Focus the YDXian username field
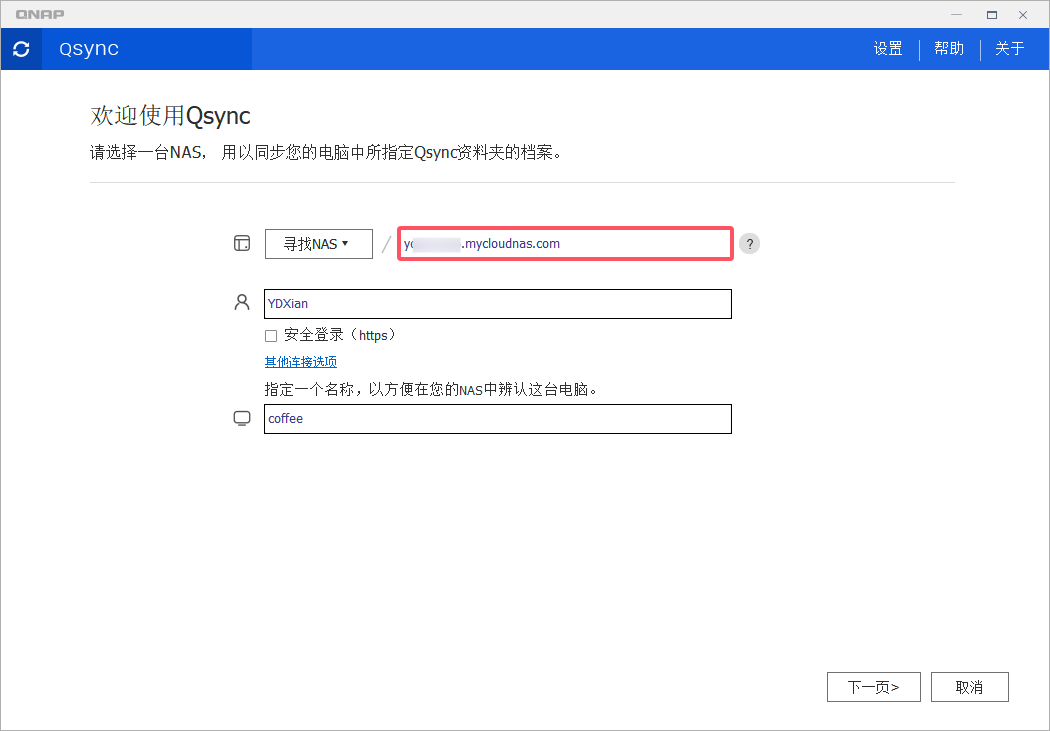The width and height of the screenshot is (1050, 731). coord(498,304)
